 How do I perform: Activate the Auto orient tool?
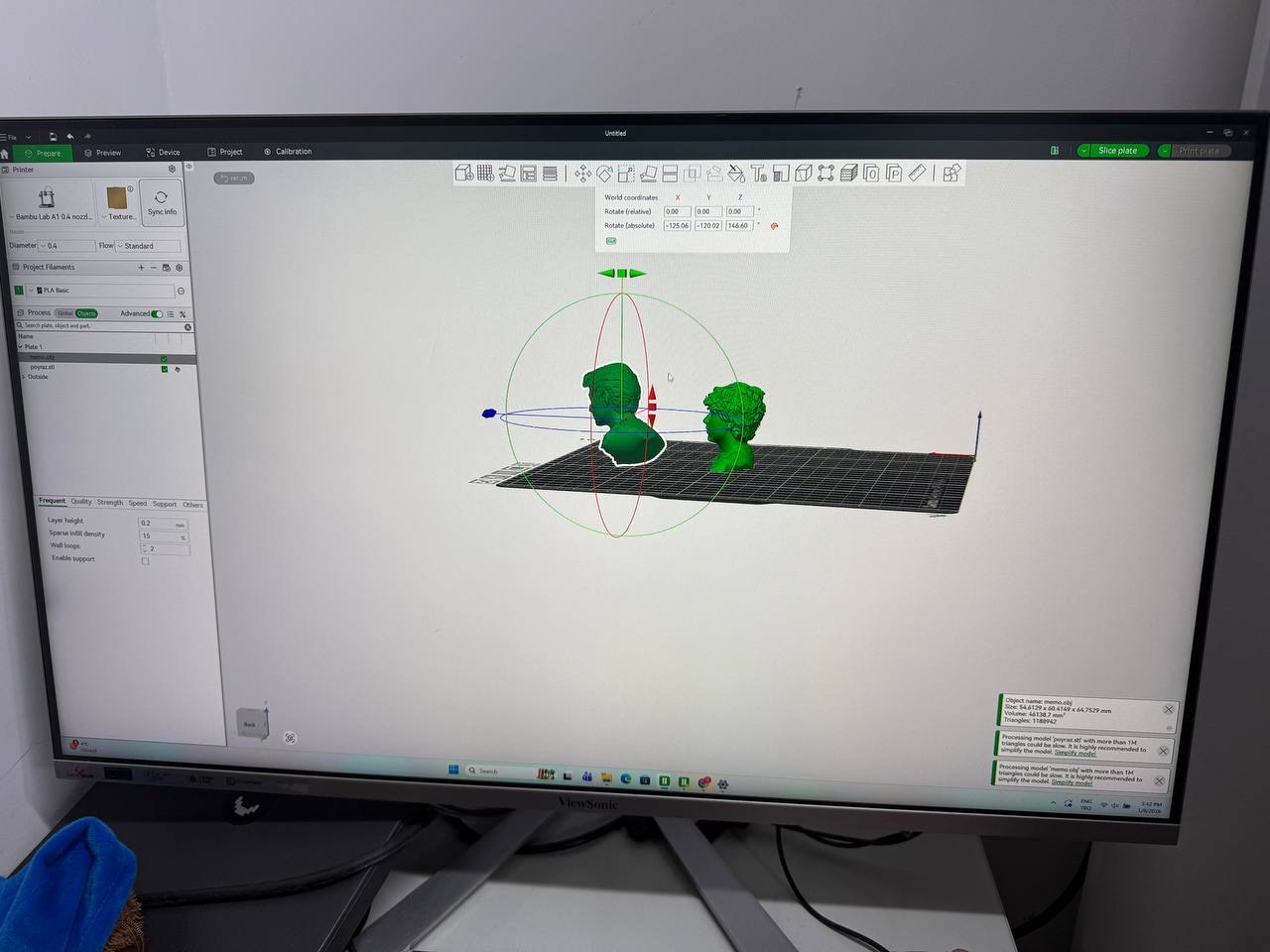[507, 174]
